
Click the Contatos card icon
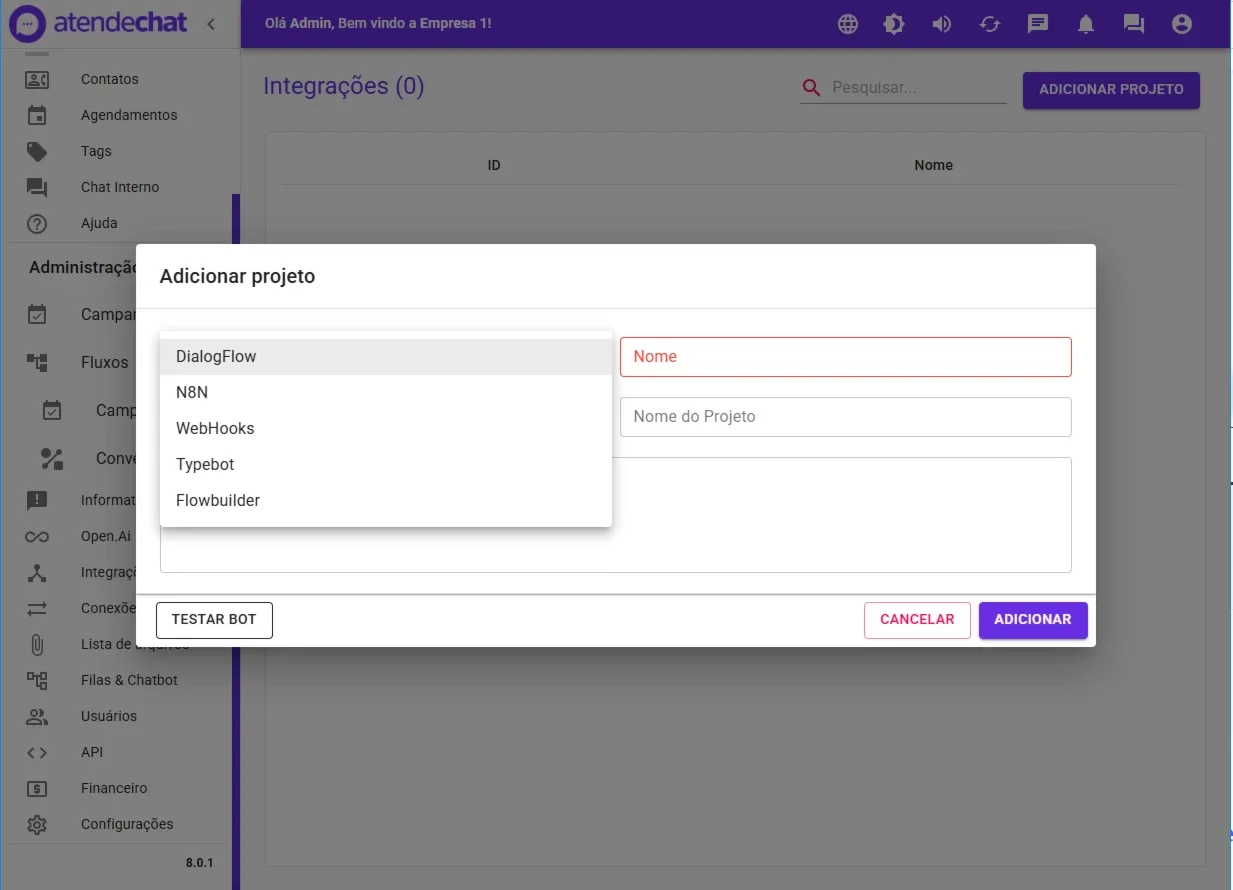[37, 79]
